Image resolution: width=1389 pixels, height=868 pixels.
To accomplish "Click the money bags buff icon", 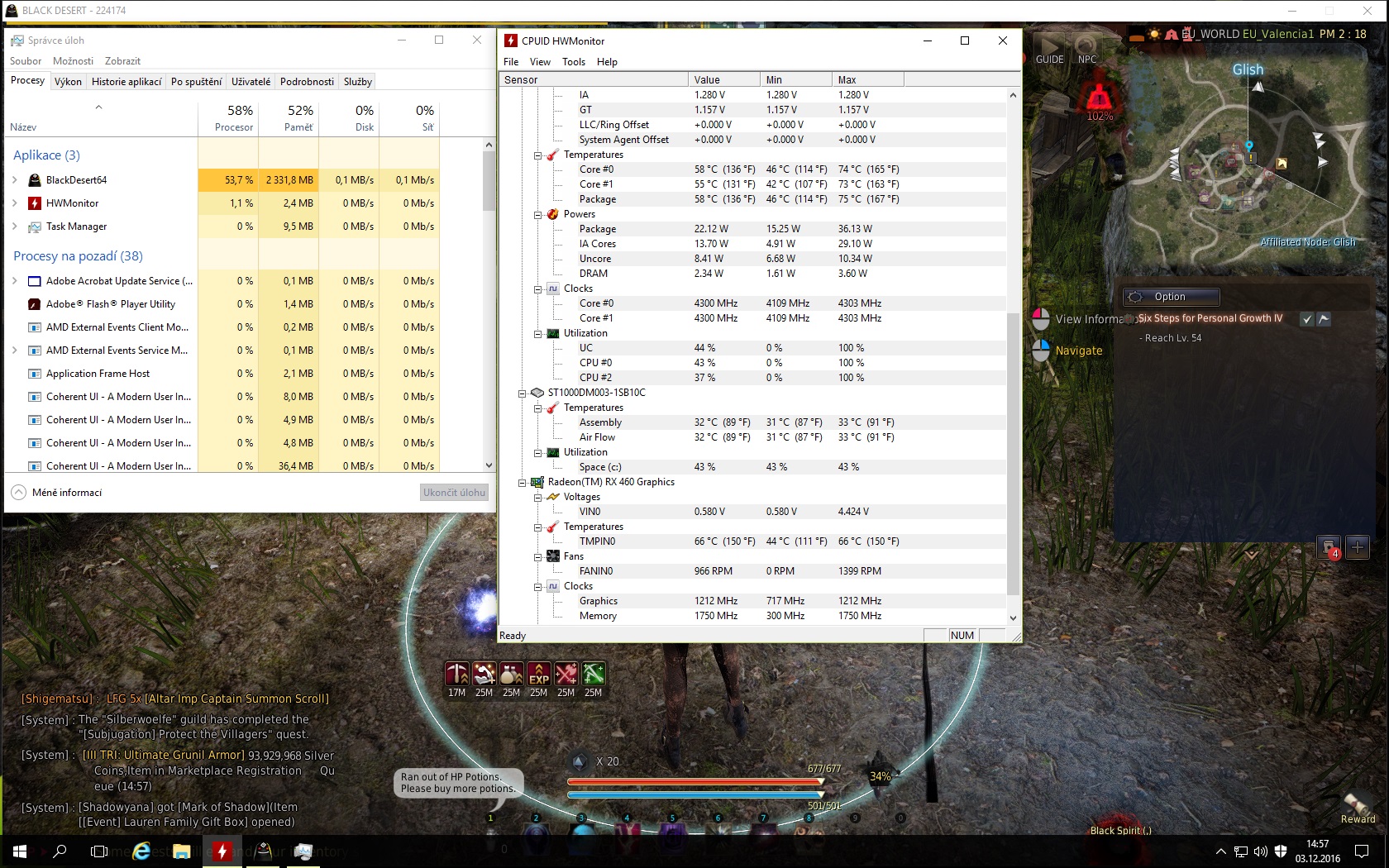I will coord(512,674).
